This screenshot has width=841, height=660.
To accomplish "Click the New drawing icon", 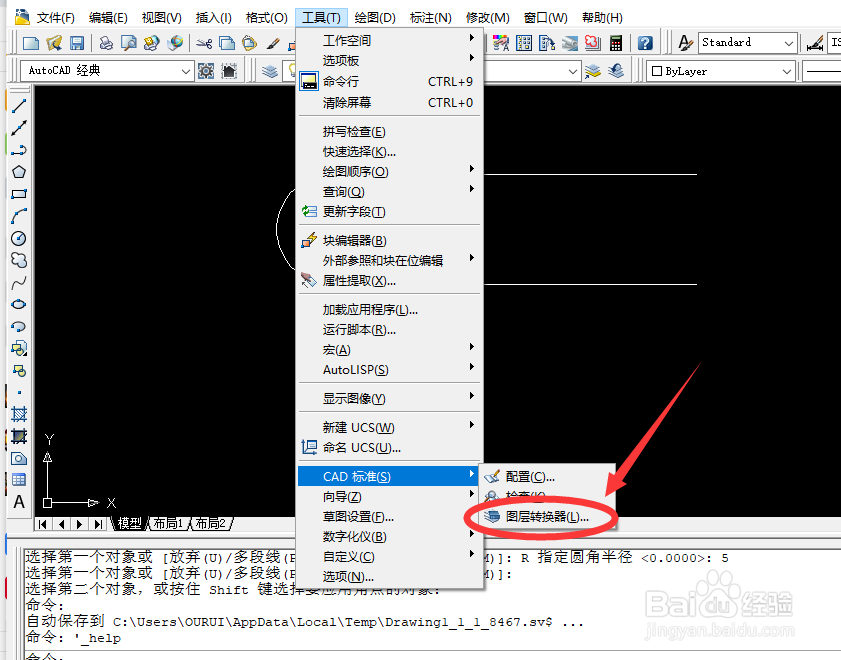I will click(x=31, y=43).
